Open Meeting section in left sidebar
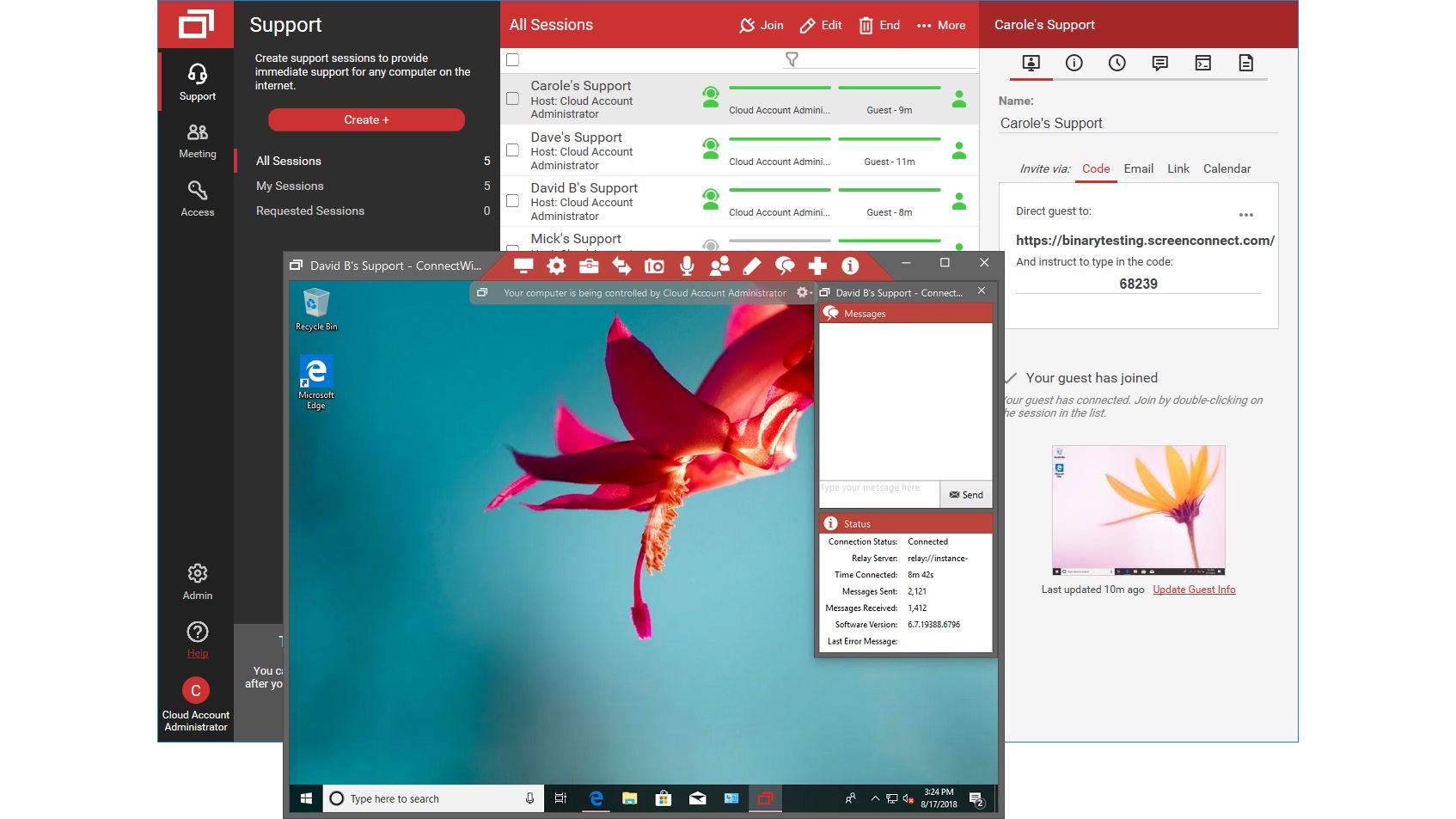The width and height of the screenshot is (1456, 819). coord(197,140)
